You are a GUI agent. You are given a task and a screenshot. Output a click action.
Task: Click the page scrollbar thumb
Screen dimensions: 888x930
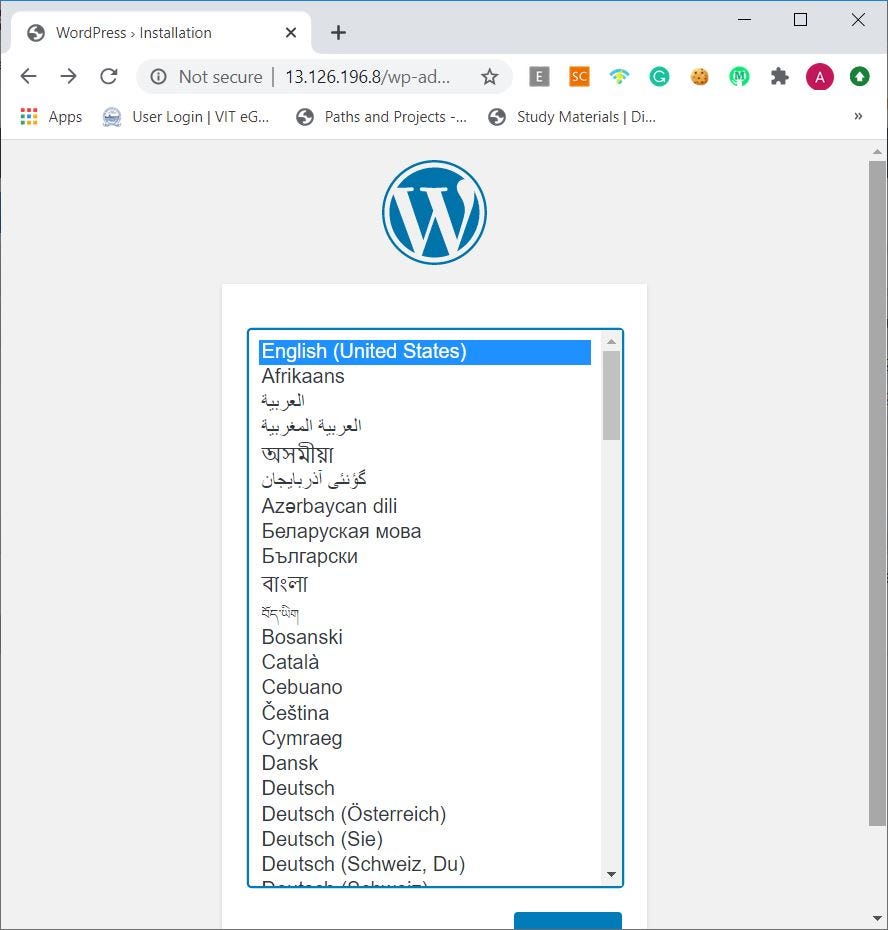[877, 493]
